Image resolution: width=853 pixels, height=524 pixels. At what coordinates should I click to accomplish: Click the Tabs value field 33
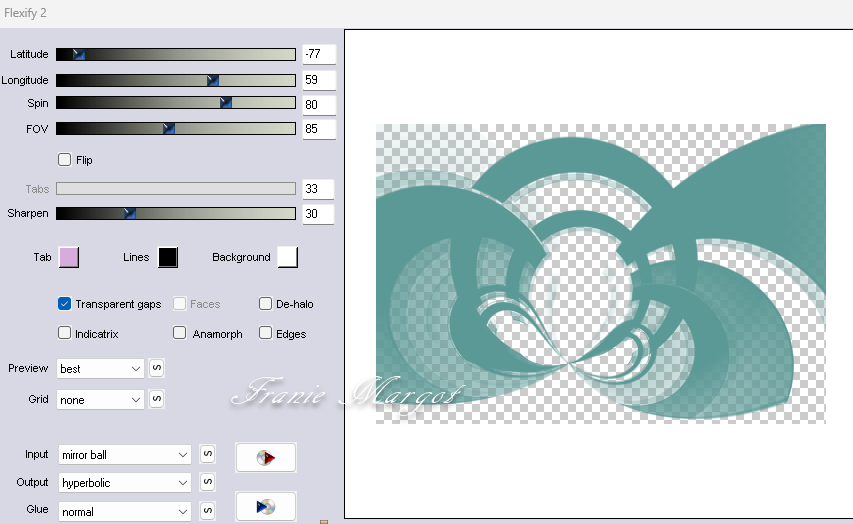[x=319, y=189]
